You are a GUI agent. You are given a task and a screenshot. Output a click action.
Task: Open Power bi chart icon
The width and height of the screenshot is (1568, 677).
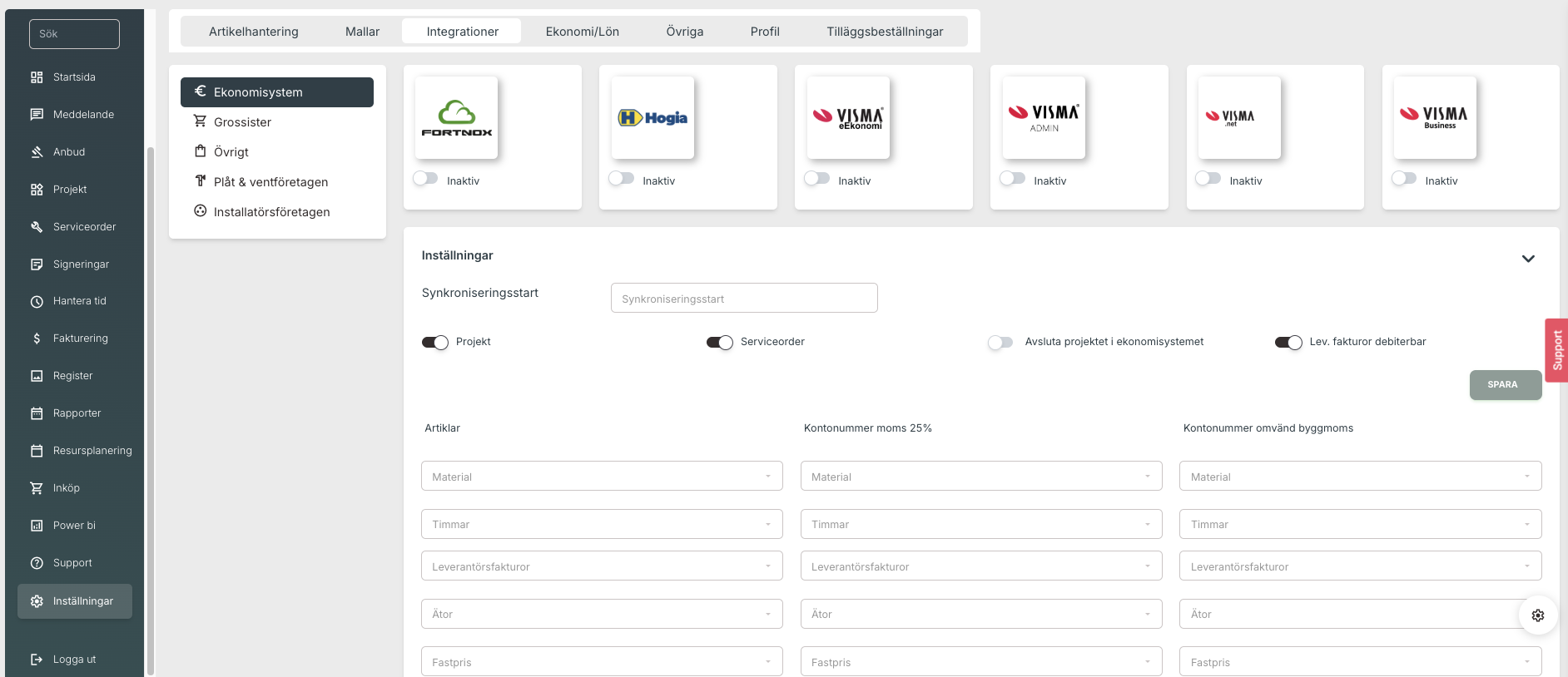click(x=37, y=526)
